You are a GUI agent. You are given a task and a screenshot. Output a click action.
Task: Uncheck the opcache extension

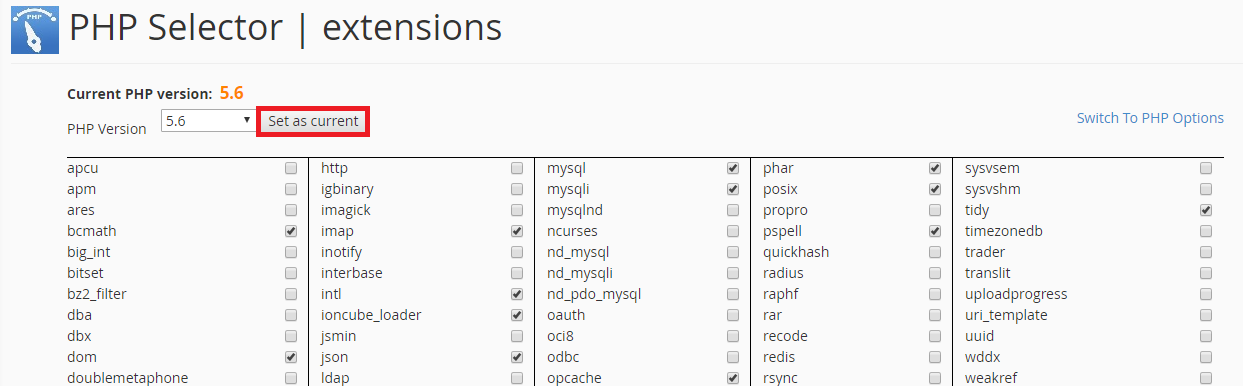pos(733,378)
